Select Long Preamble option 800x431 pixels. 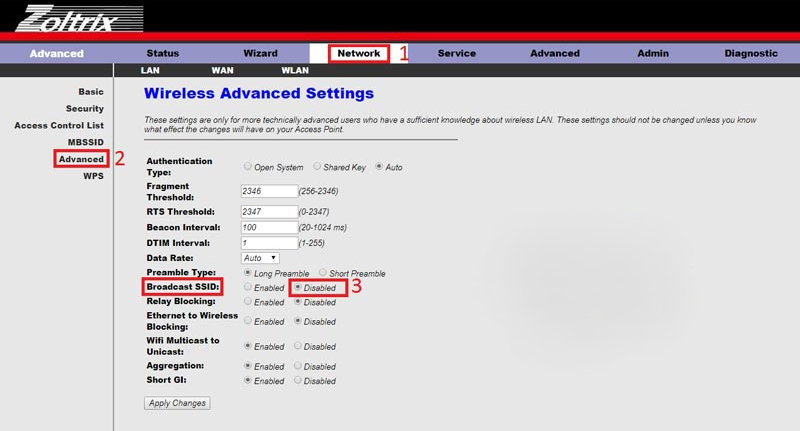click(x=247, y=273)
